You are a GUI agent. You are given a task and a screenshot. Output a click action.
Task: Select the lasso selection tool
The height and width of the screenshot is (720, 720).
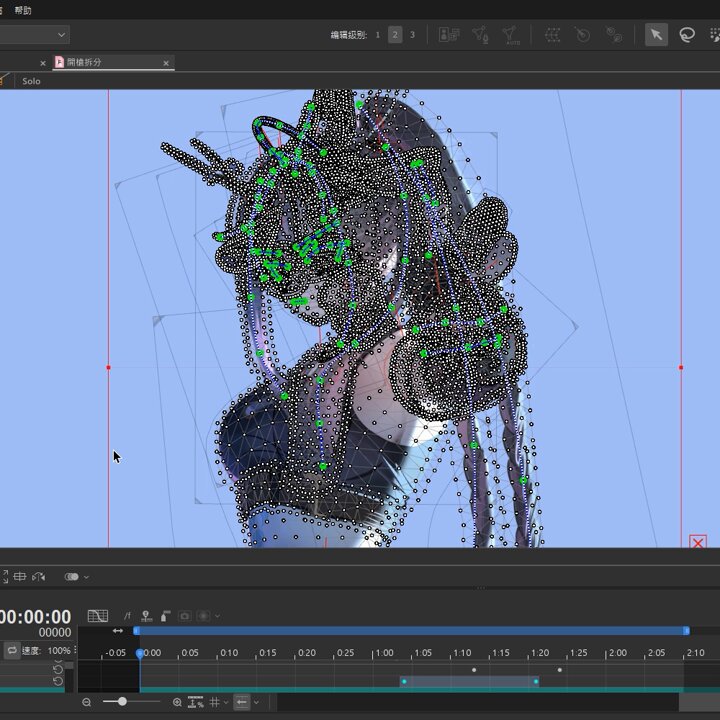(x=687, y=35)
